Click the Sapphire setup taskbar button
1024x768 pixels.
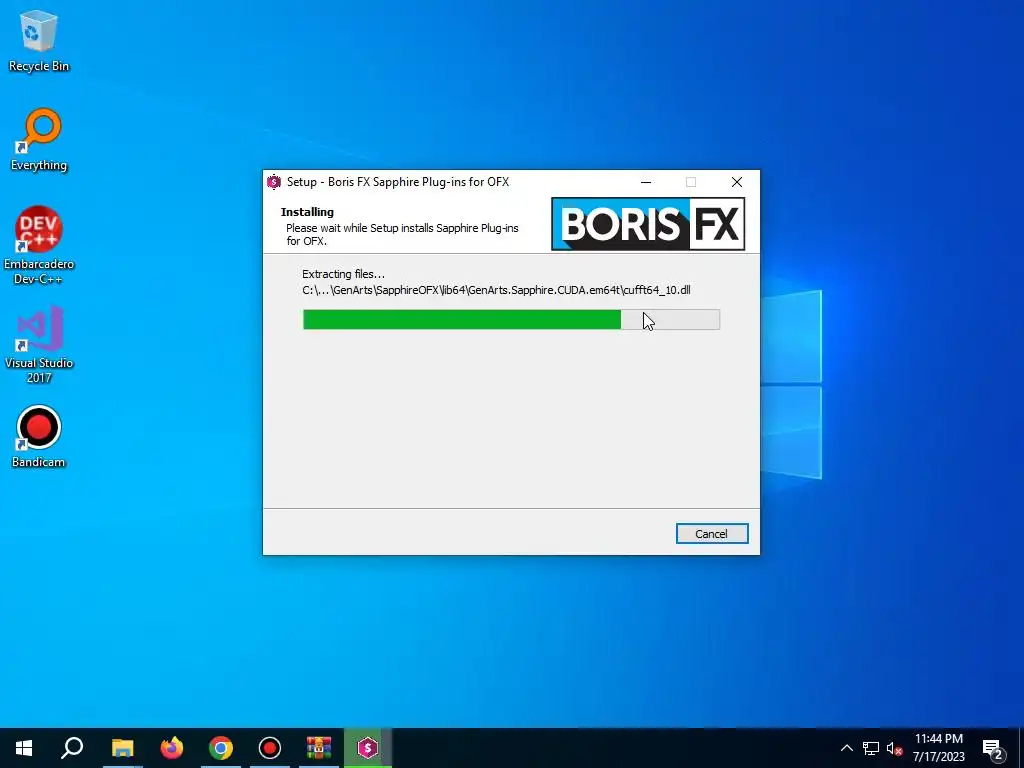pos(368,748)
